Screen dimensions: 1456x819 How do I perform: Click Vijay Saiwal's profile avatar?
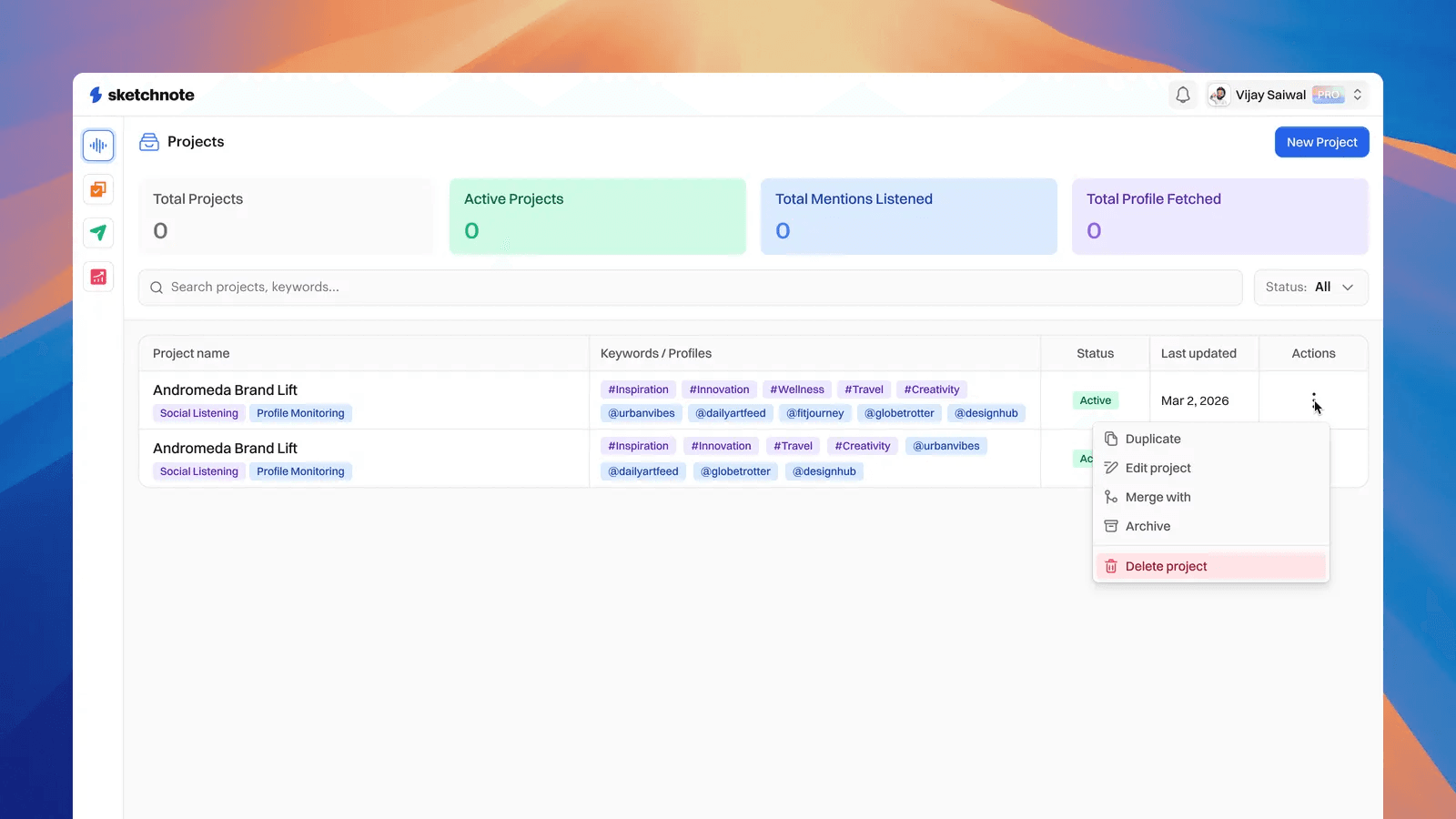tap(1219, 95)
